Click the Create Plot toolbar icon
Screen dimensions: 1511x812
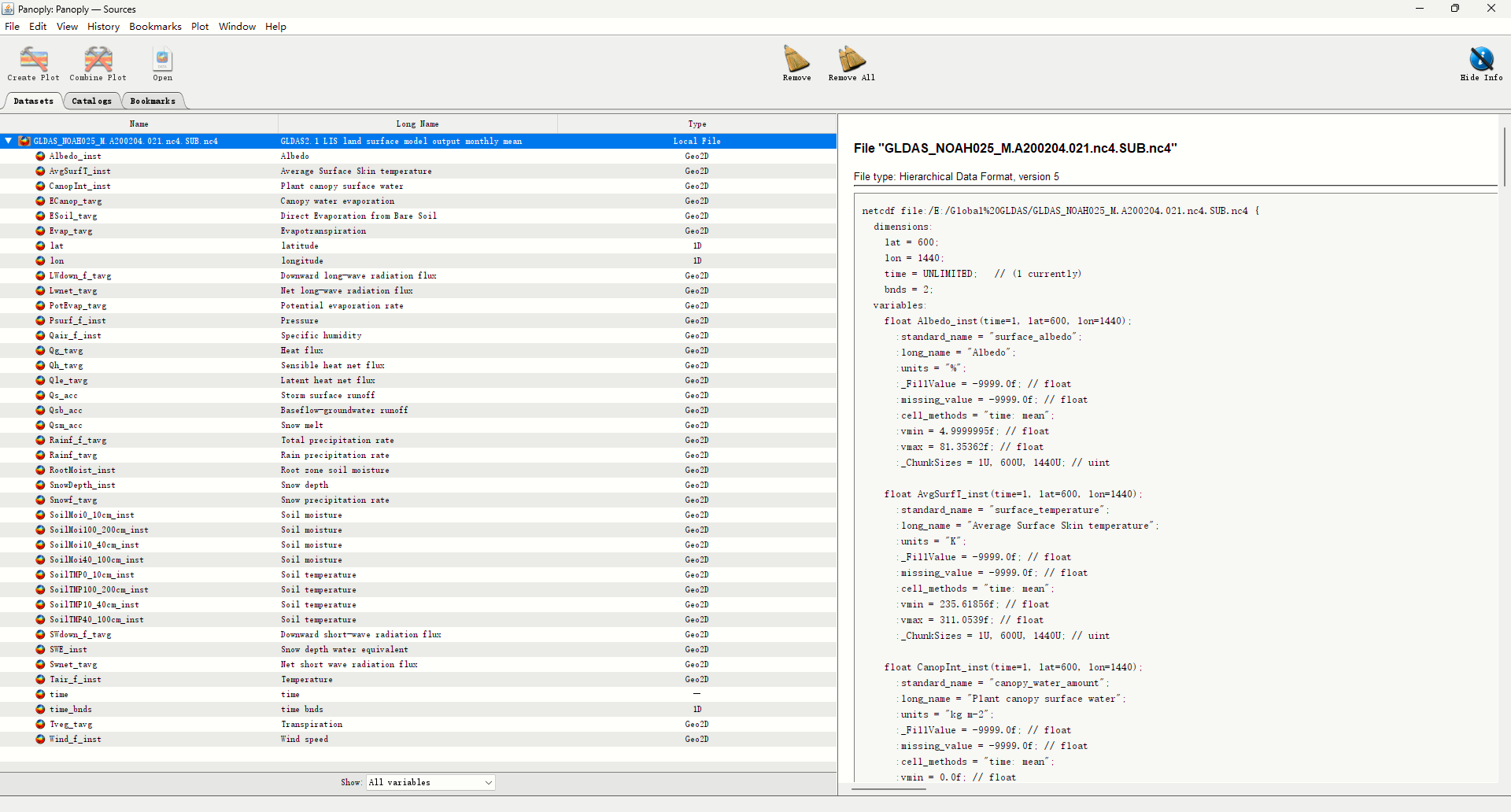click(x=33, y=63)
